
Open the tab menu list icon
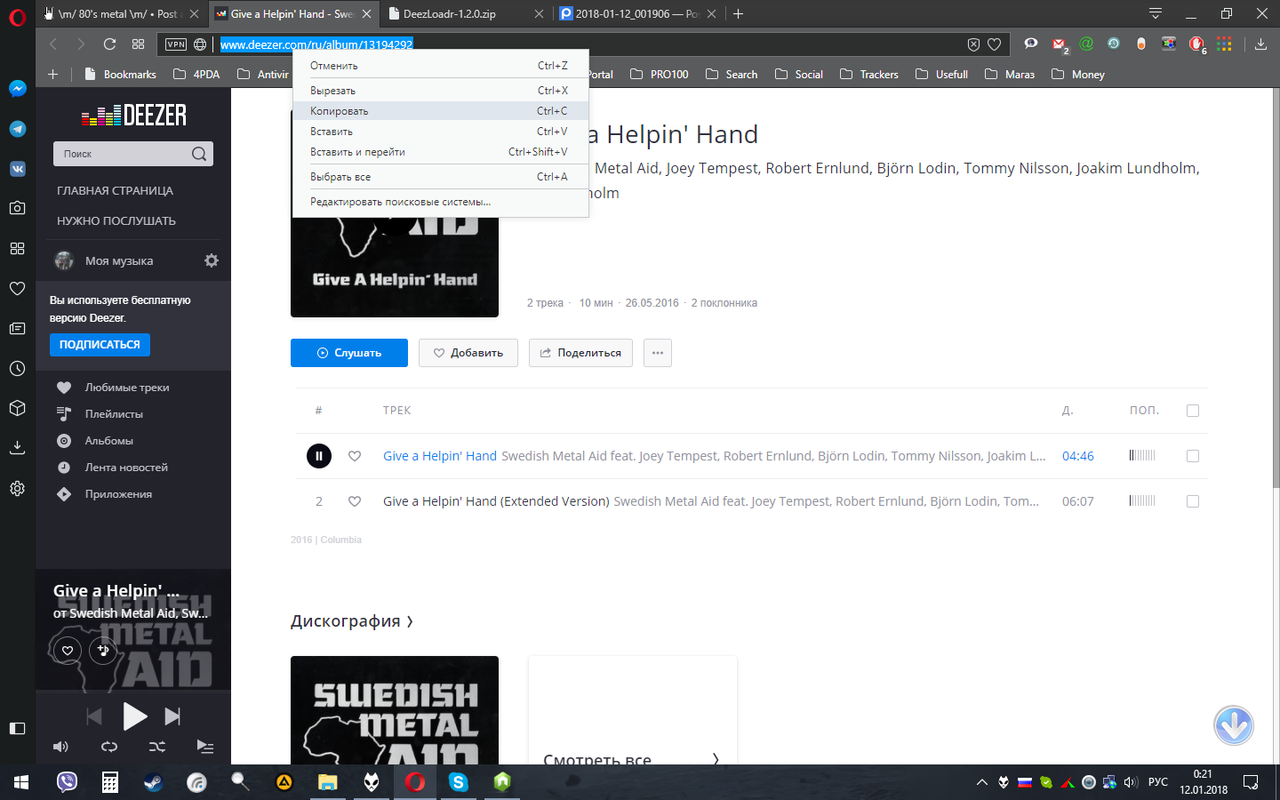pos(1156,14)
